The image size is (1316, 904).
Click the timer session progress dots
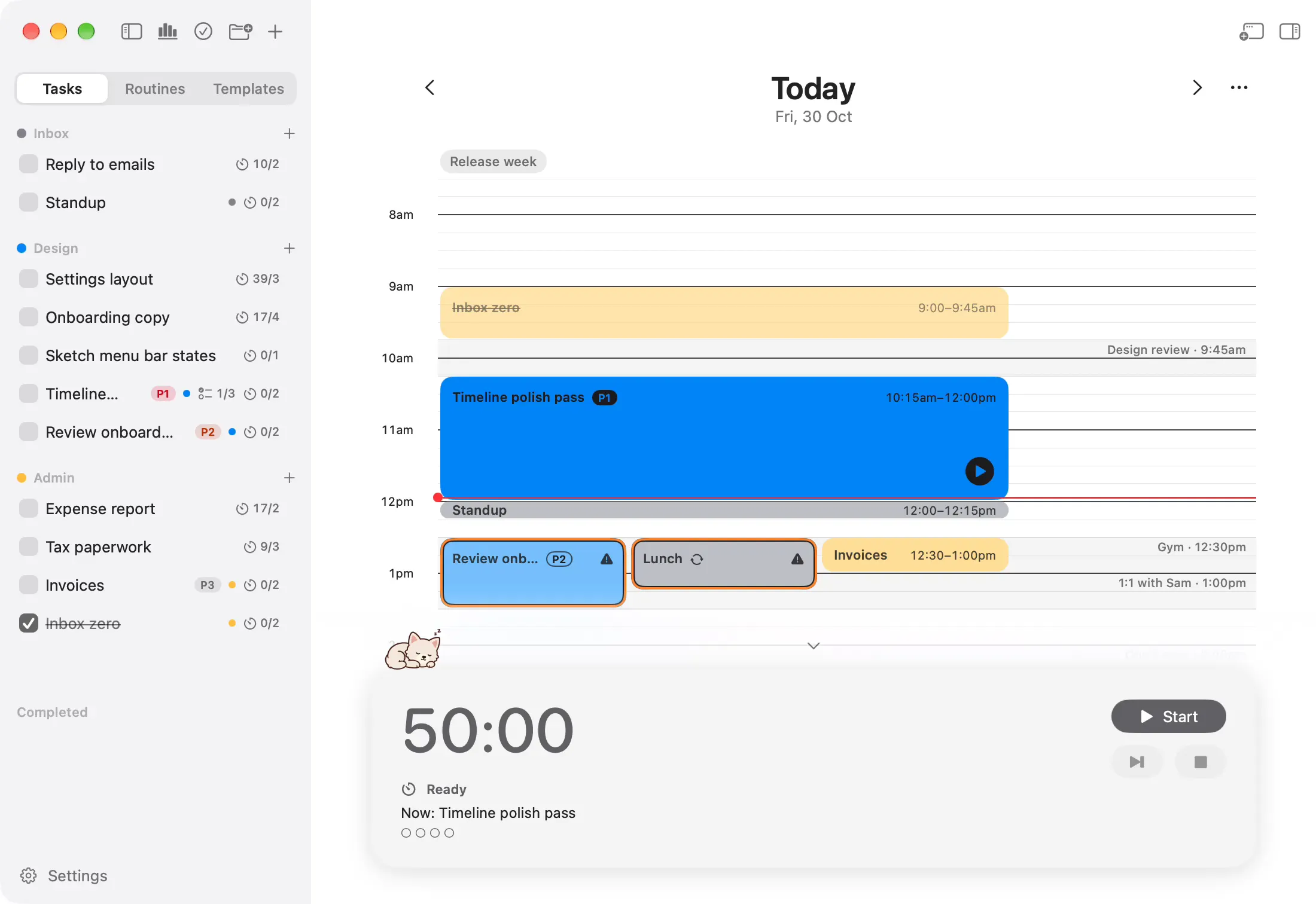coord(428,833)
